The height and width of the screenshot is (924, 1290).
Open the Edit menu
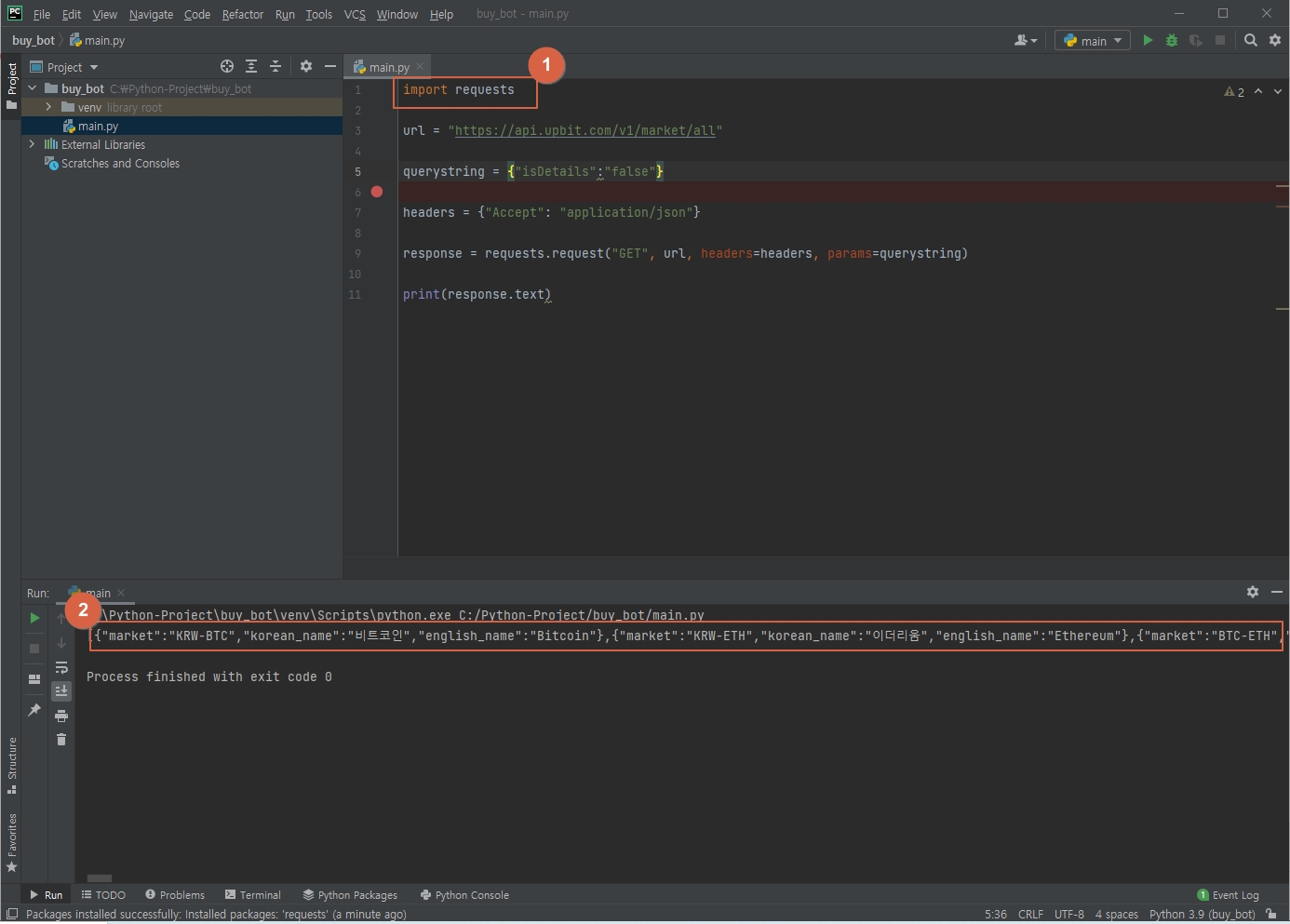(72, 14)
